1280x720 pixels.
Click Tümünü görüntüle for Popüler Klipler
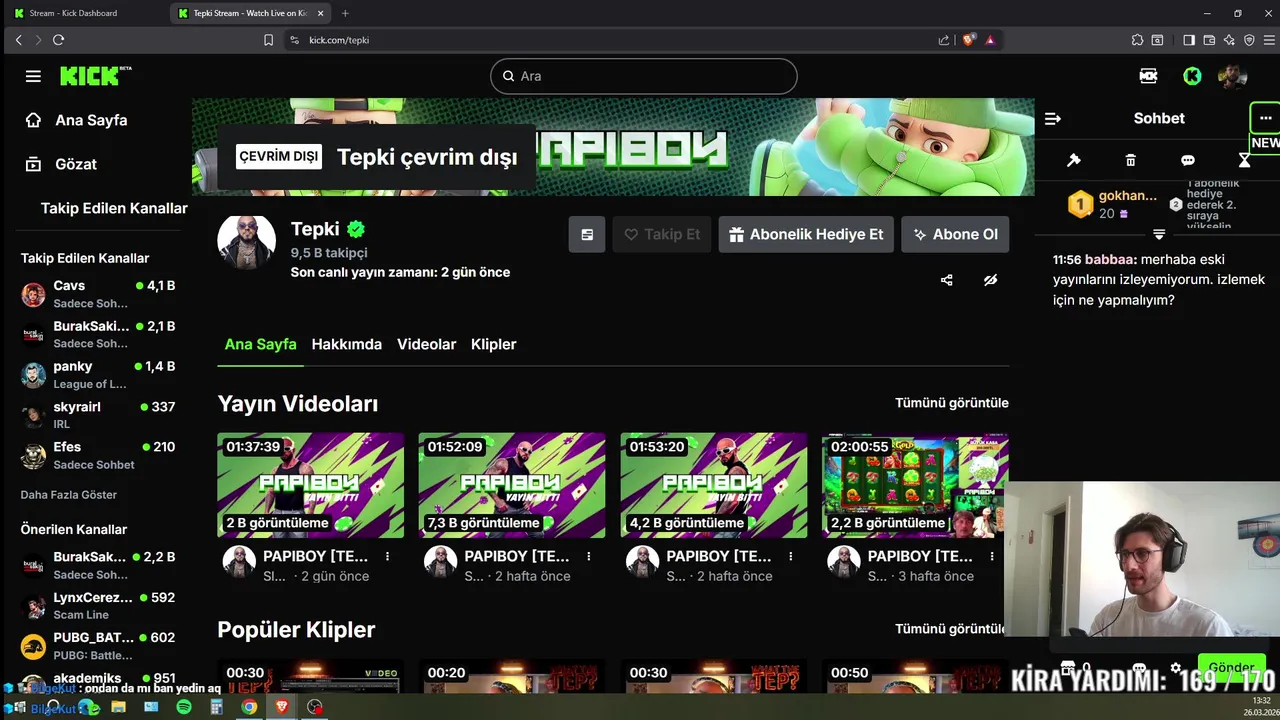pos(952,629)
